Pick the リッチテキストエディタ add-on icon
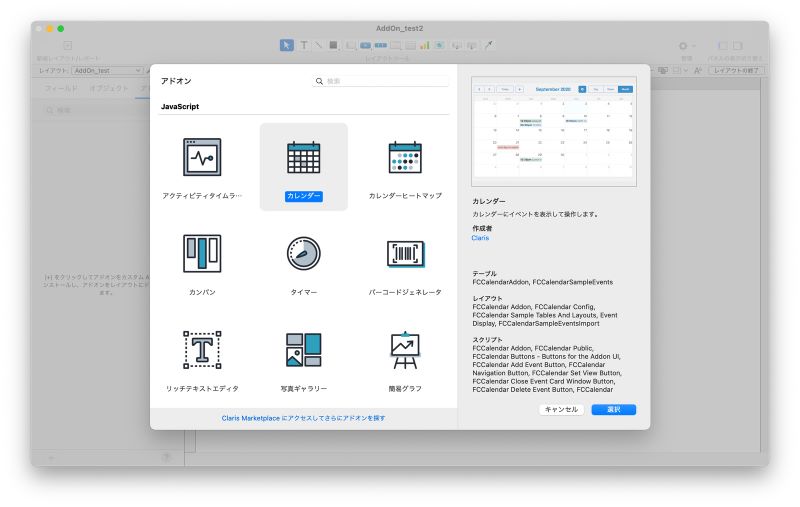Viewport: 800px width, 507px height. (x=202, y=350)
